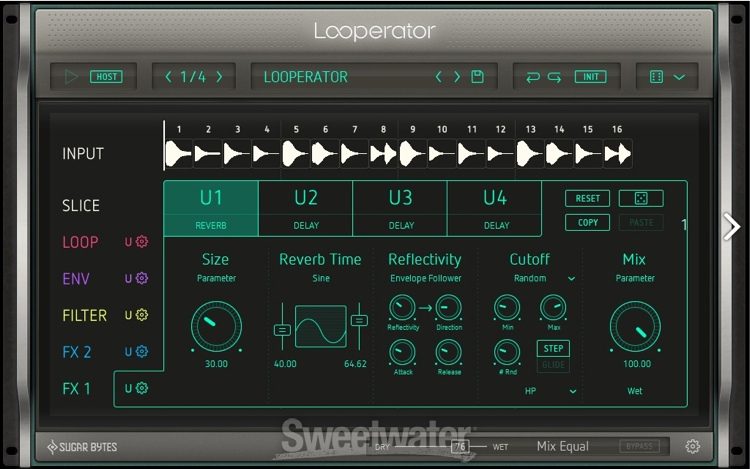The image size is (750, 469).
Task: Toggle HOST sync button
Action: pyautogui.click(x=106, y=76)
